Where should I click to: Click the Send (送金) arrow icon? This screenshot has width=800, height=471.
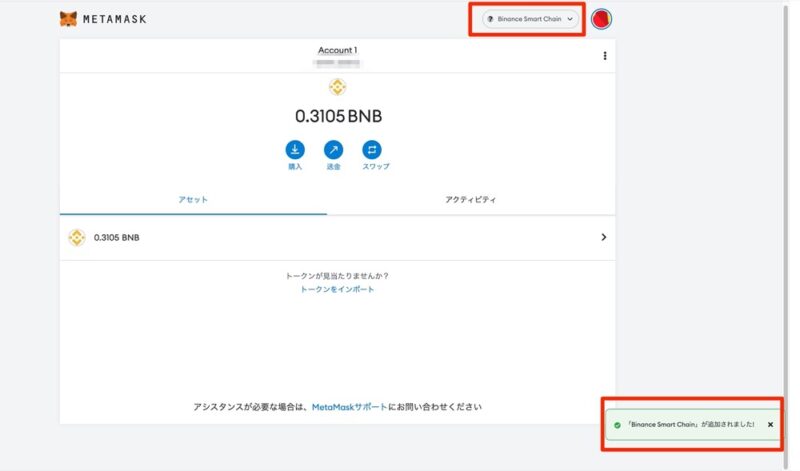333,150
